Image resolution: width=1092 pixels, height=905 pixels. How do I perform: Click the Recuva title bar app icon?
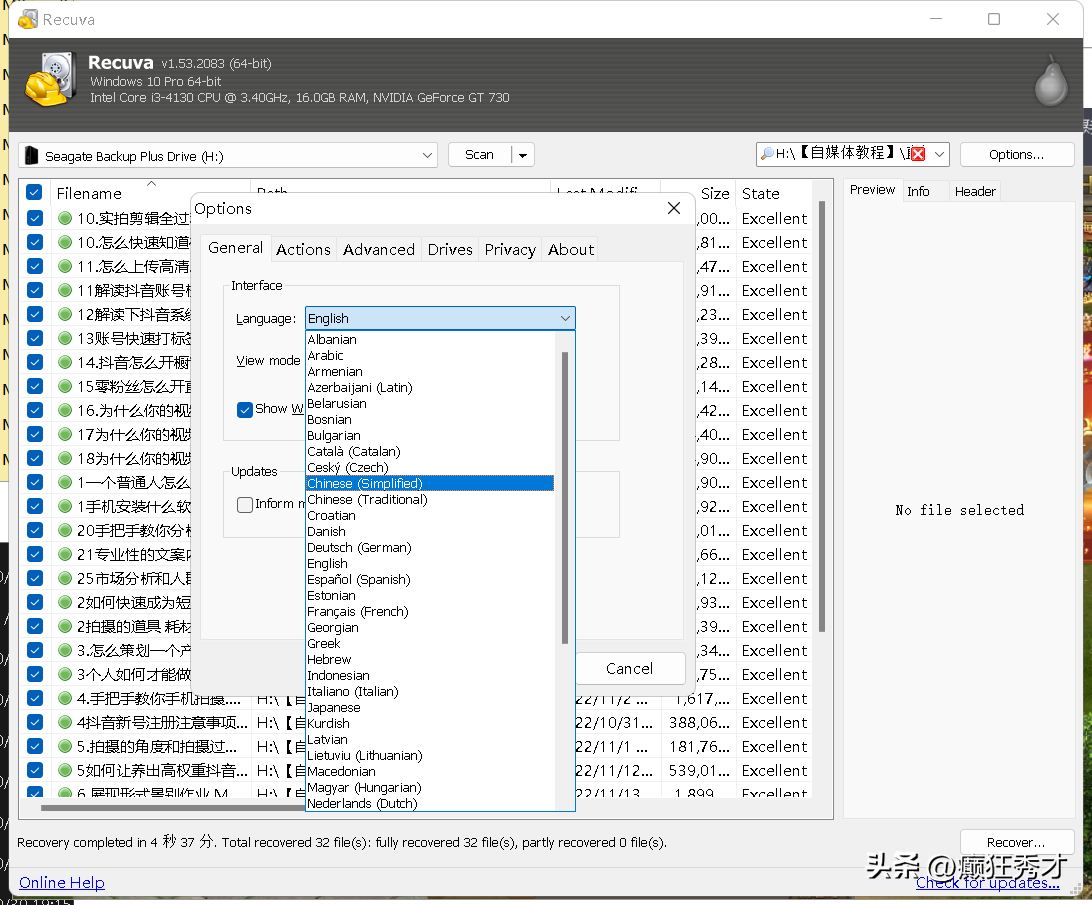click(x=27, y=19)
